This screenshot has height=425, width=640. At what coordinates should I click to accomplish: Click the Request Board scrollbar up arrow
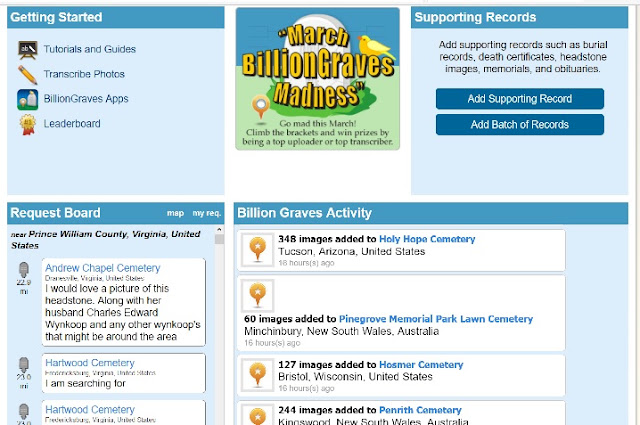pyautogui.click(x=219, y=230)
